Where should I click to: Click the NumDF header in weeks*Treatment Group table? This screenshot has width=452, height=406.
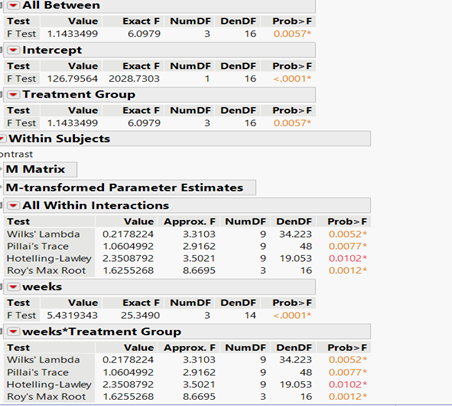[x=246, y=348]
